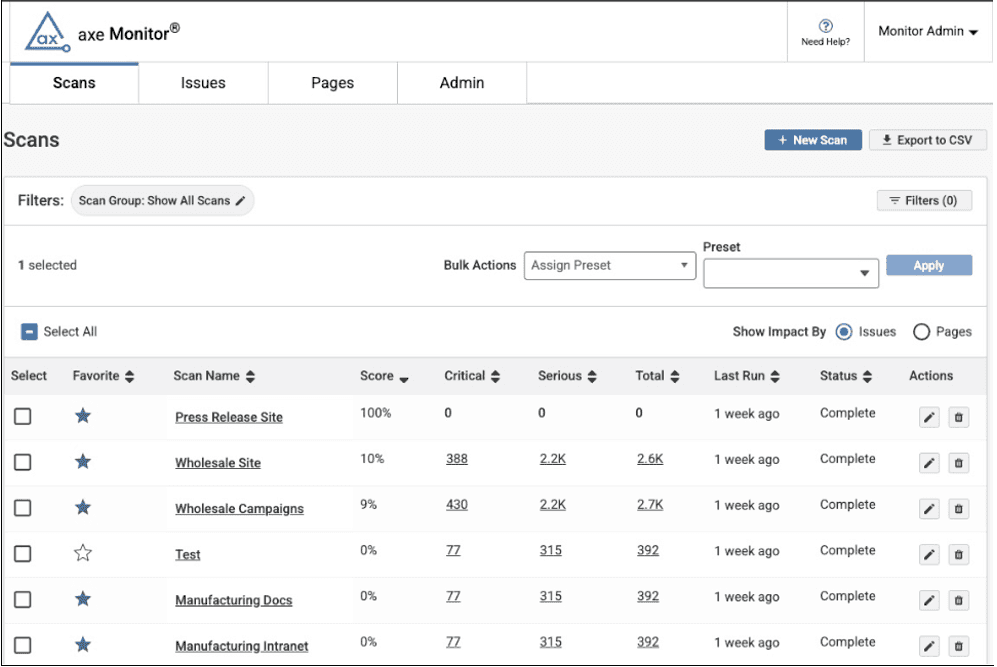Expand the Preset dropdown
The image size is (997, 667).
tap(791, 273)
